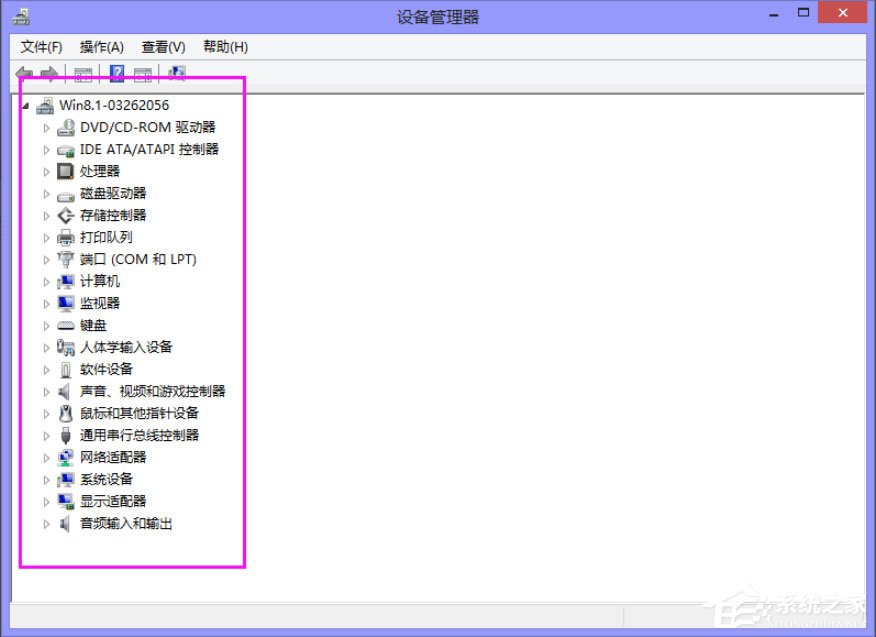Expand the 通用串行总线控制器 entry

tap(46, 435)
